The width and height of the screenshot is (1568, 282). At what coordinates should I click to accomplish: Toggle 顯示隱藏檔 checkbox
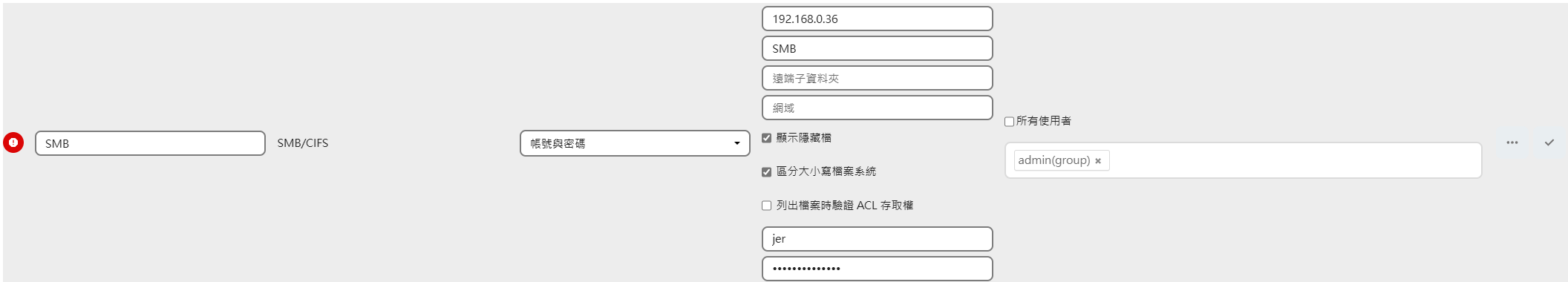click(767, 138)
